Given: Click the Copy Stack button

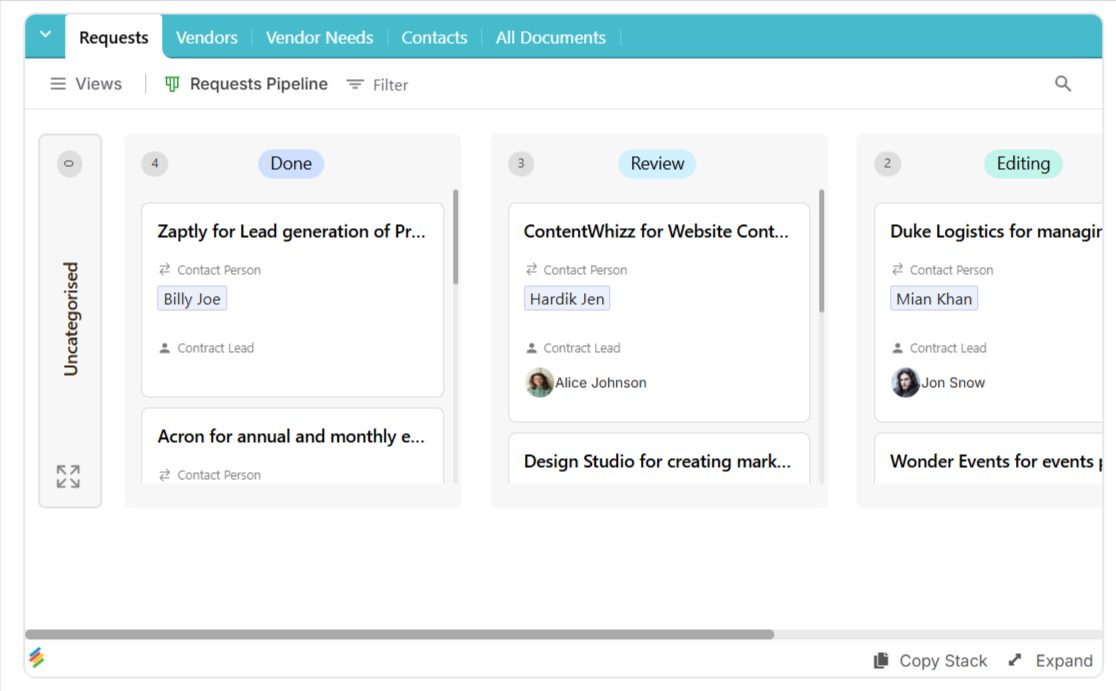Looking at the screenshot, I should click(x=930, y=661).
